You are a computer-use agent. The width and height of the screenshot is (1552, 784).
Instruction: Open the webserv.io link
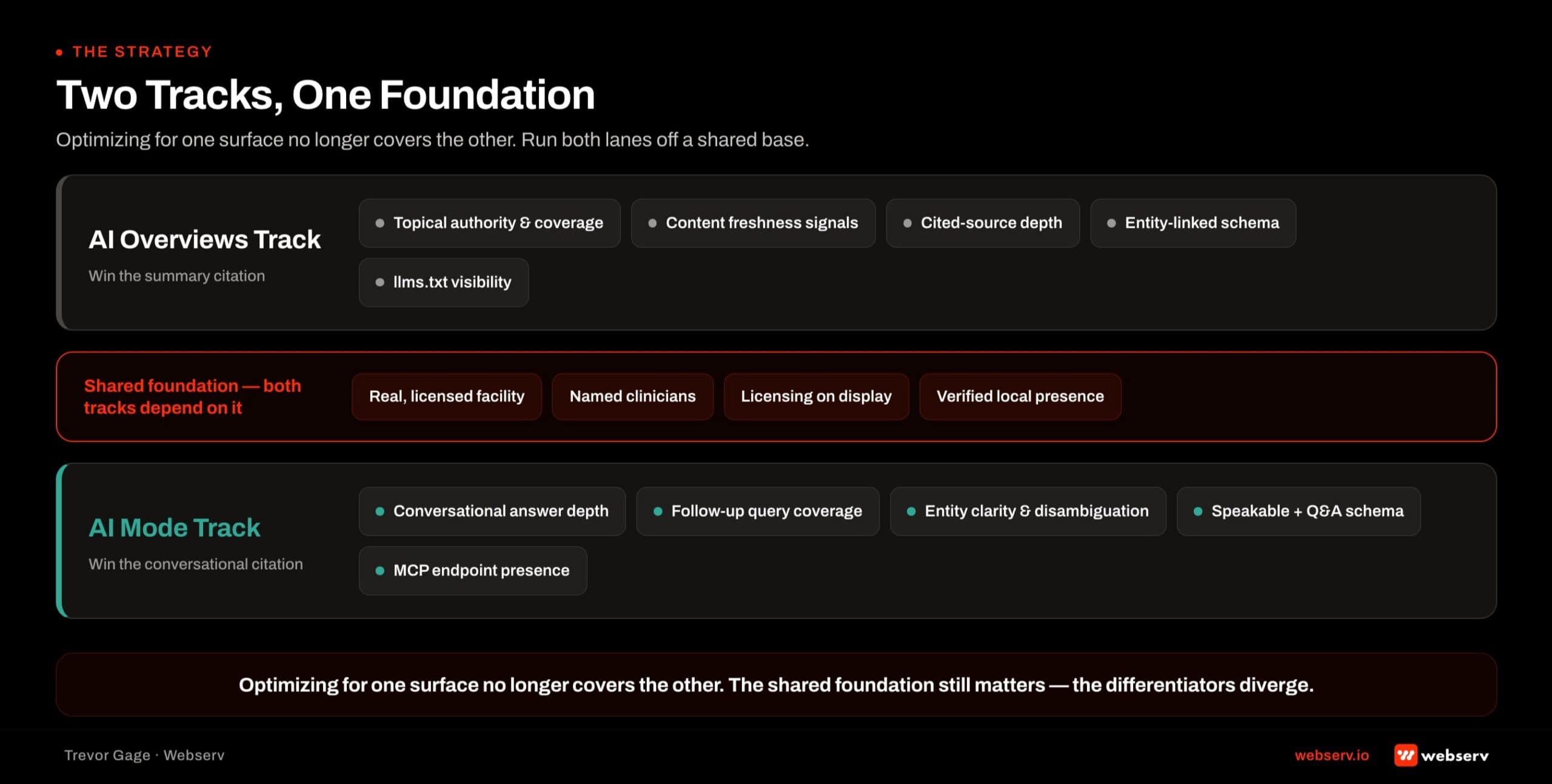click(x=1331, y=755)
